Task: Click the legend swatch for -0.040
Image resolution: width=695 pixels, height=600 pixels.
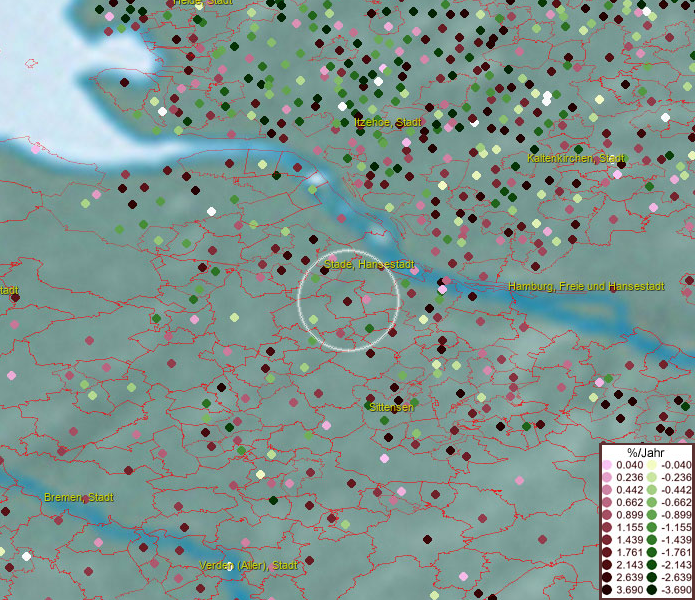Action: point(652,465)
